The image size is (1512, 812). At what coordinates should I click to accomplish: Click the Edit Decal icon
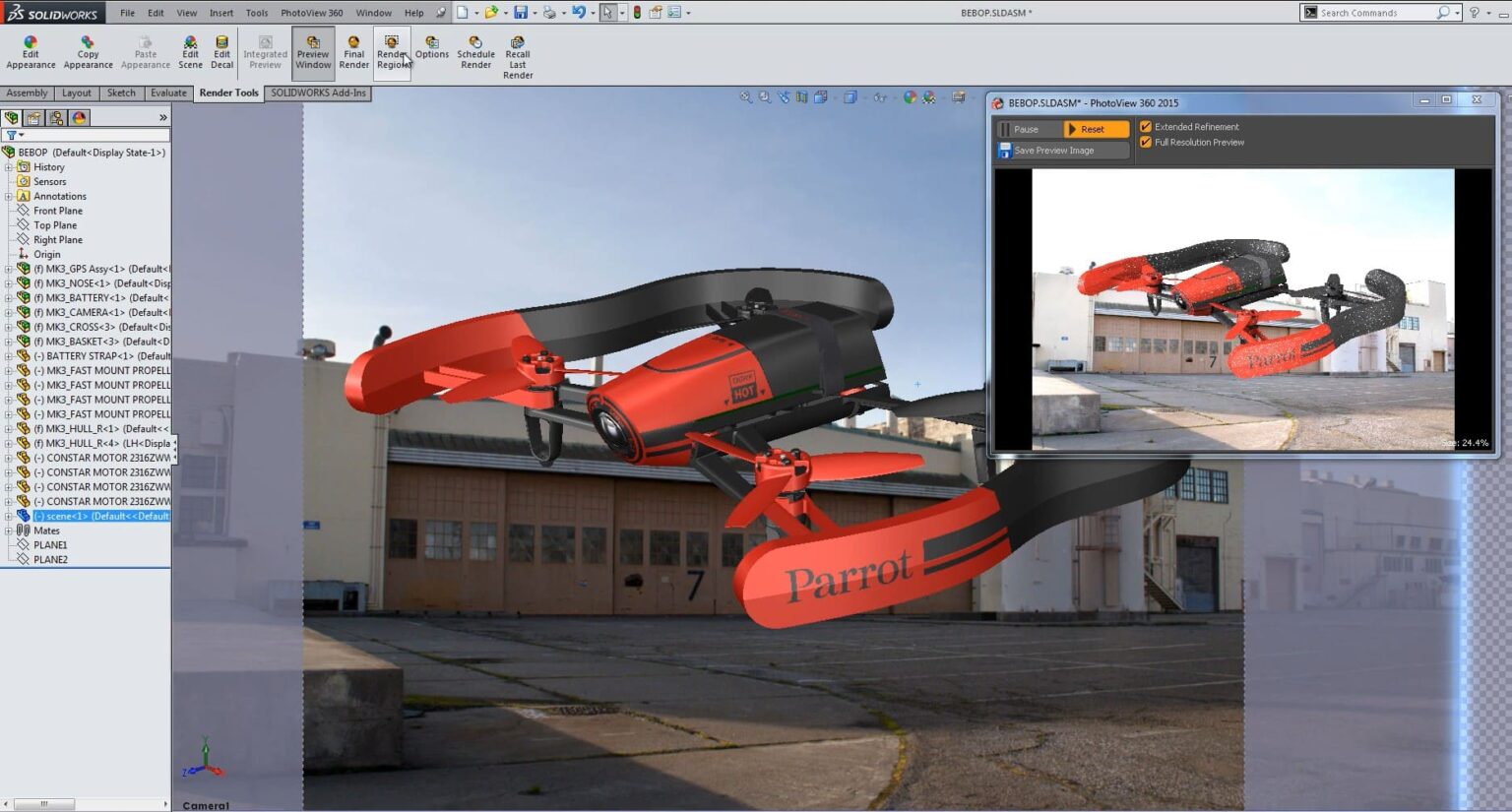point(221,52)
